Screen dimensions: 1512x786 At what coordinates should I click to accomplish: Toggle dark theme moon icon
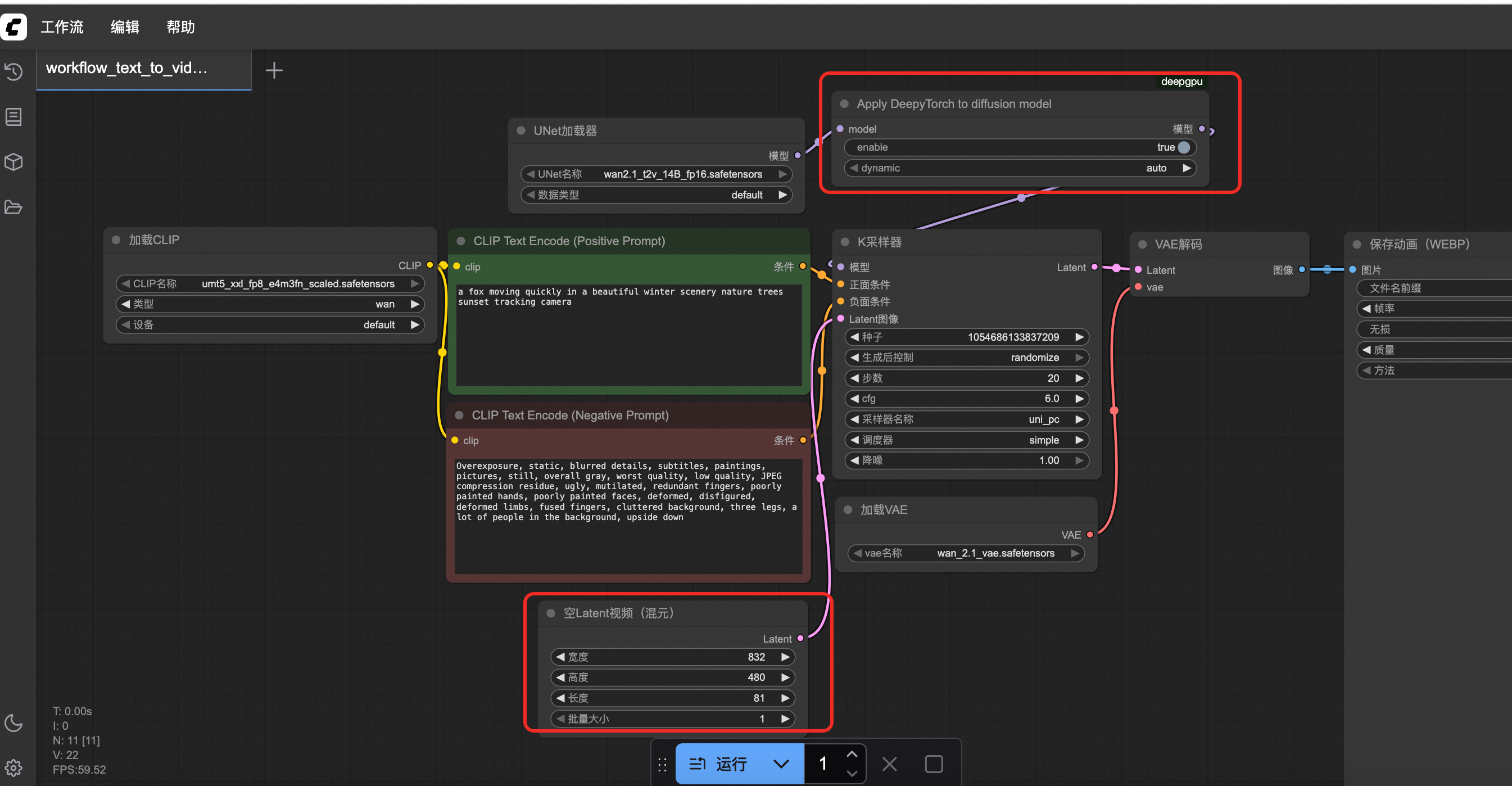click(x=13, y=722)
